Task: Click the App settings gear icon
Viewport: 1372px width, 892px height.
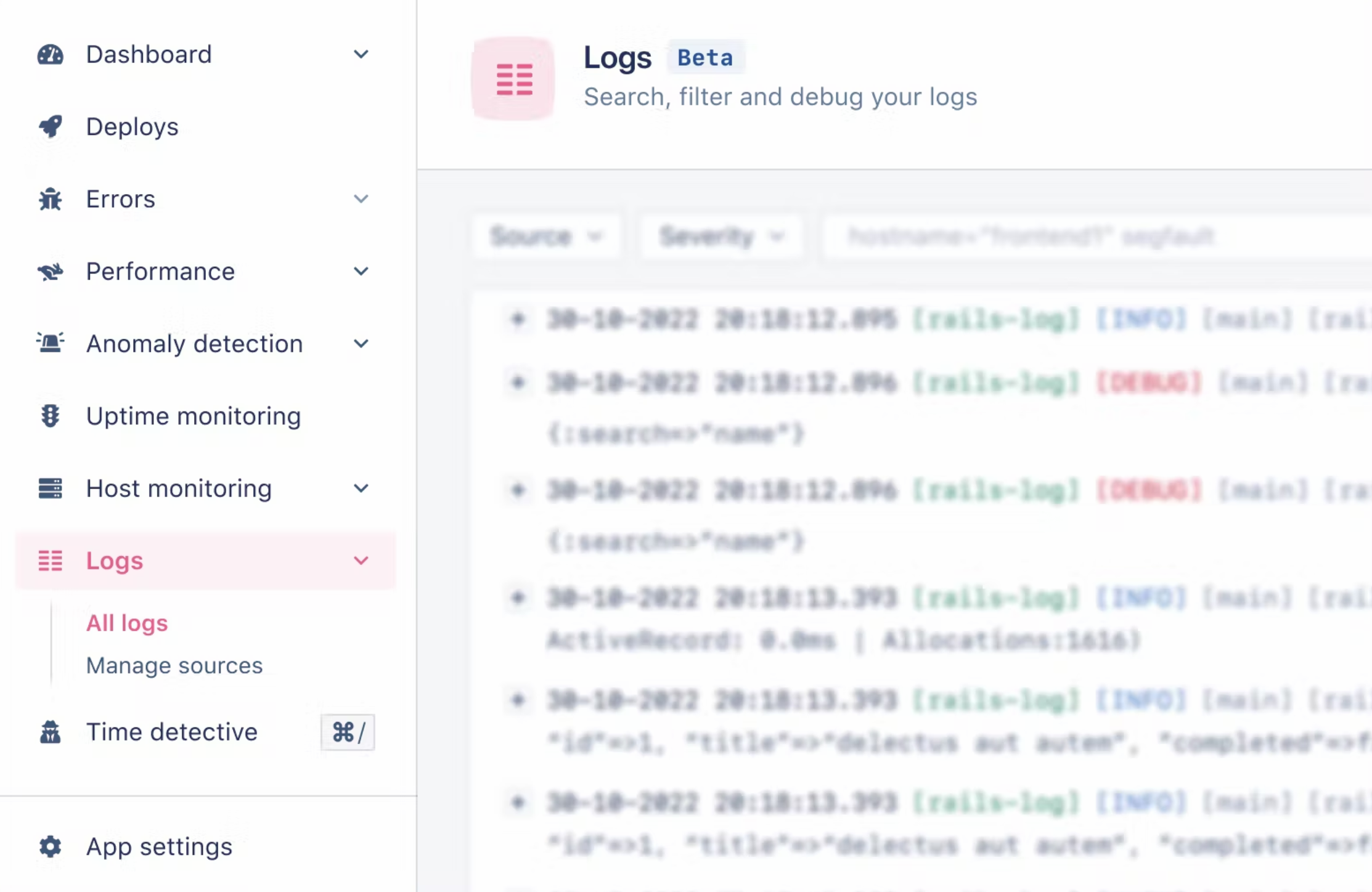Action: coord(51,847)
